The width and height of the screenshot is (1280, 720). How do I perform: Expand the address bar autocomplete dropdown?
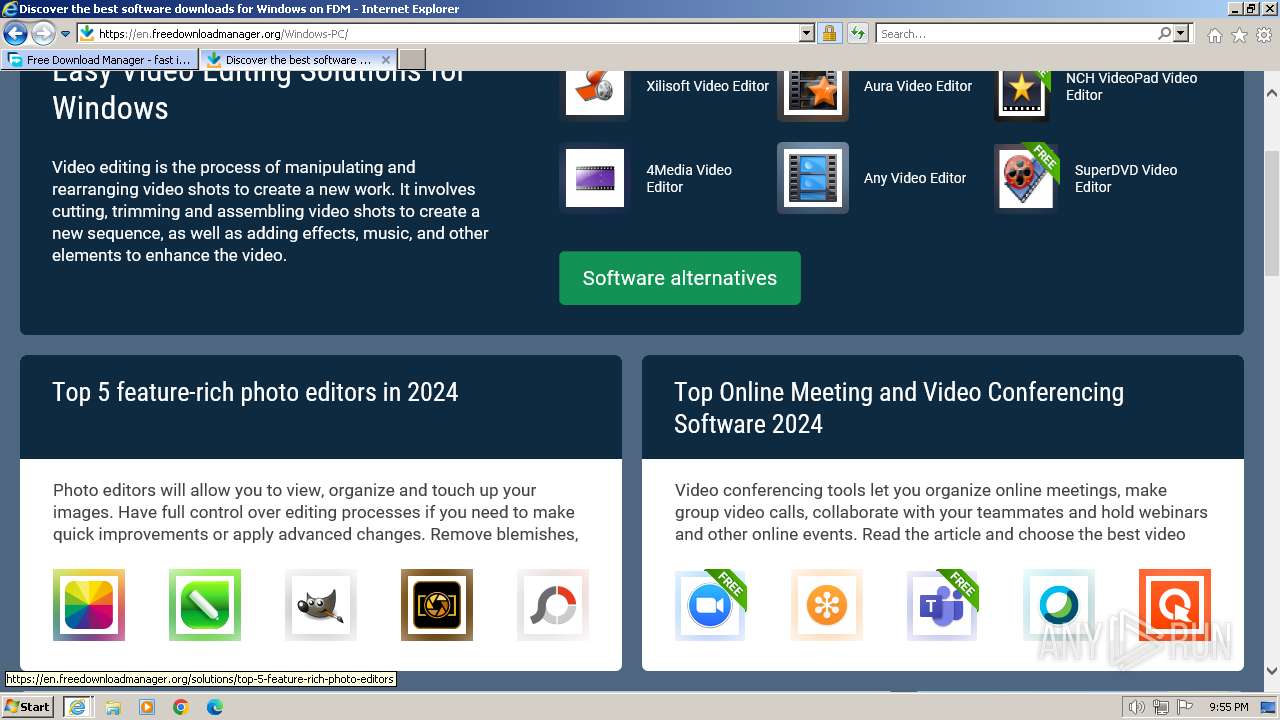coord(807,34)
